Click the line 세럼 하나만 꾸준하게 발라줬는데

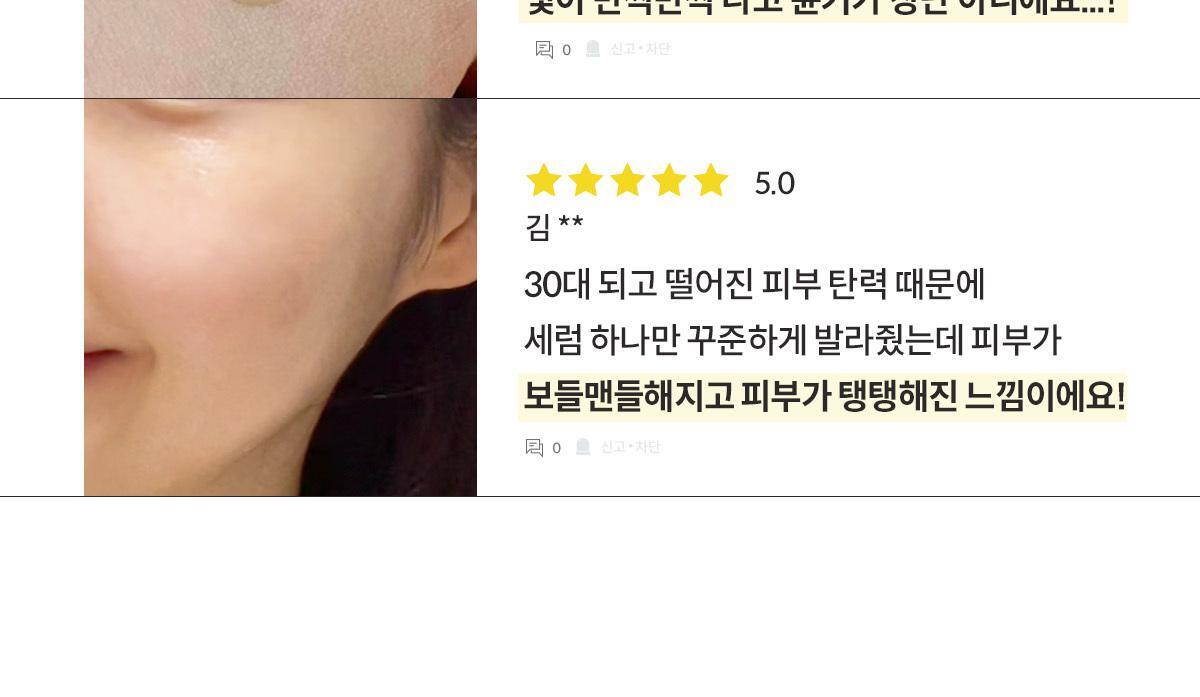744,341
